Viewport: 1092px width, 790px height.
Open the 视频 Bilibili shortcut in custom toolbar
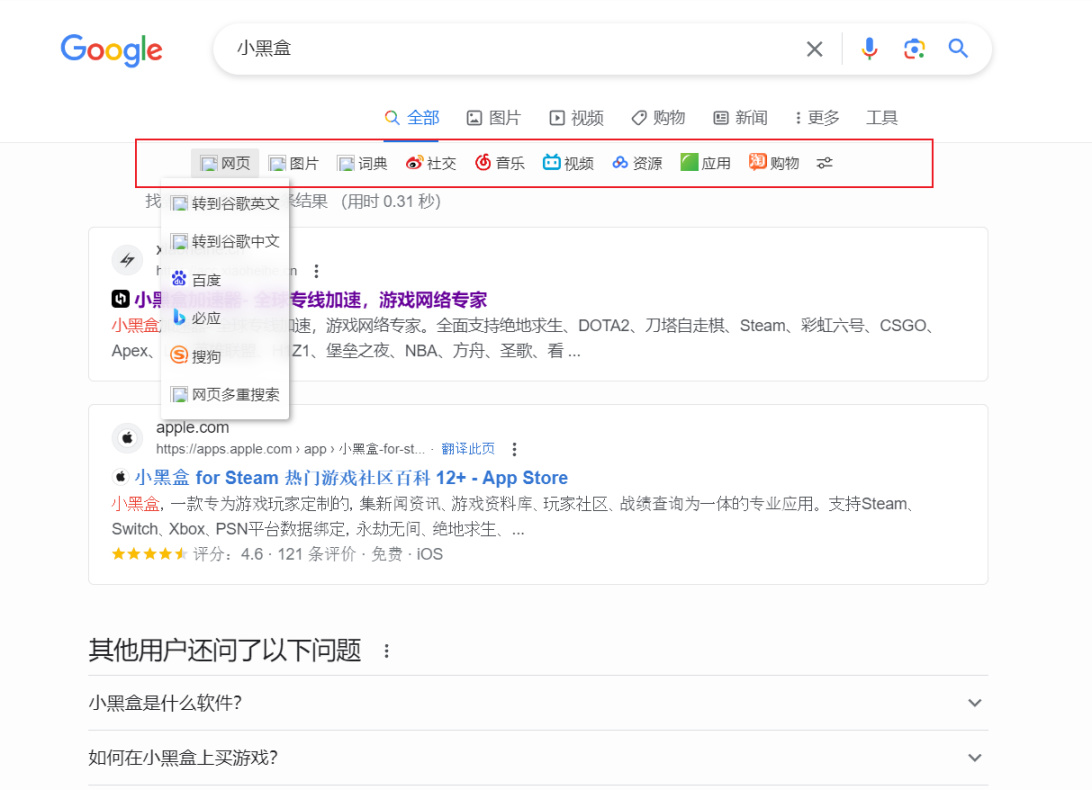[568, 163]
